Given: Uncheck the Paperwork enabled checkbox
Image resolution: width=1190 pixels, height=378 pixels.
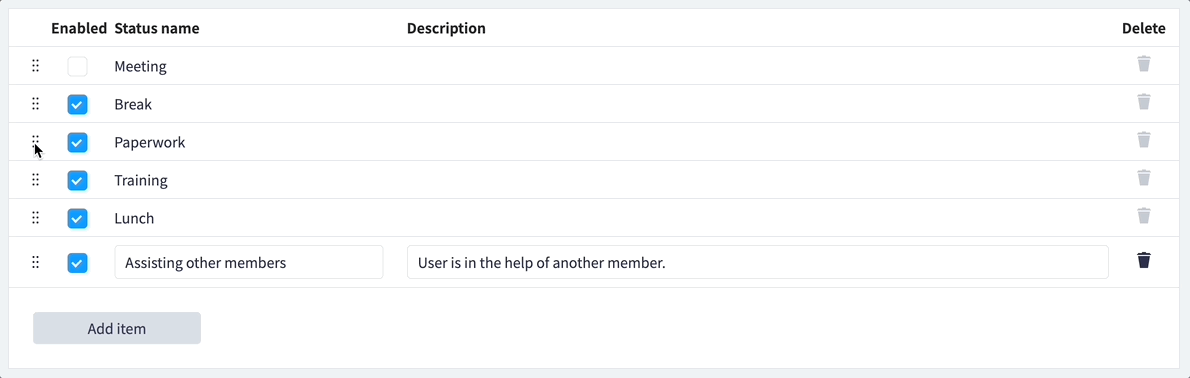Looking at the screenshot, I should (x=77, y=143).
